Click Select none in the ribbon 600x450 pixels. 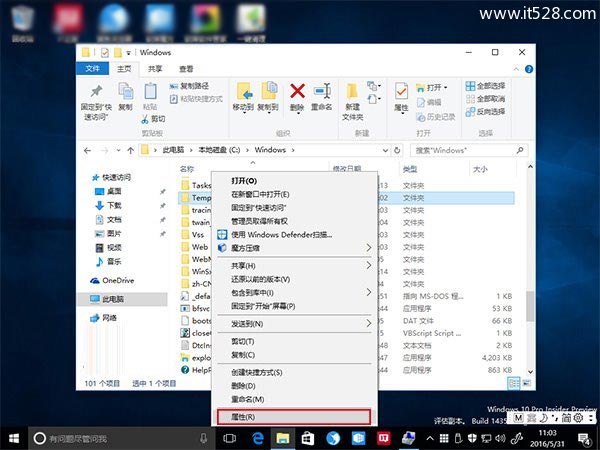[x=485, y=99]
